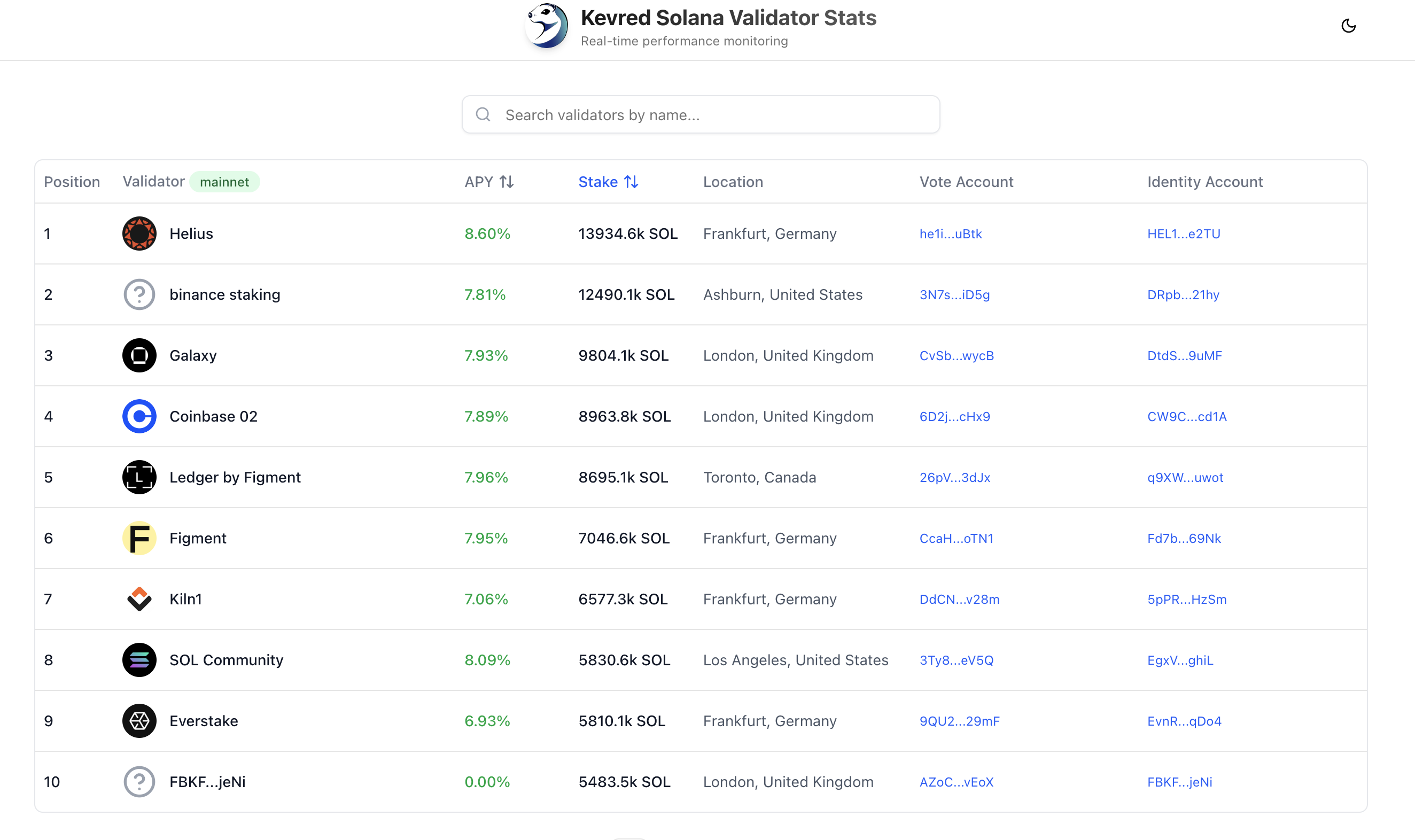Open identity account CW9C...cd1A
The height and width of the screenshot is (840, 1415).
click(1187, 417)
